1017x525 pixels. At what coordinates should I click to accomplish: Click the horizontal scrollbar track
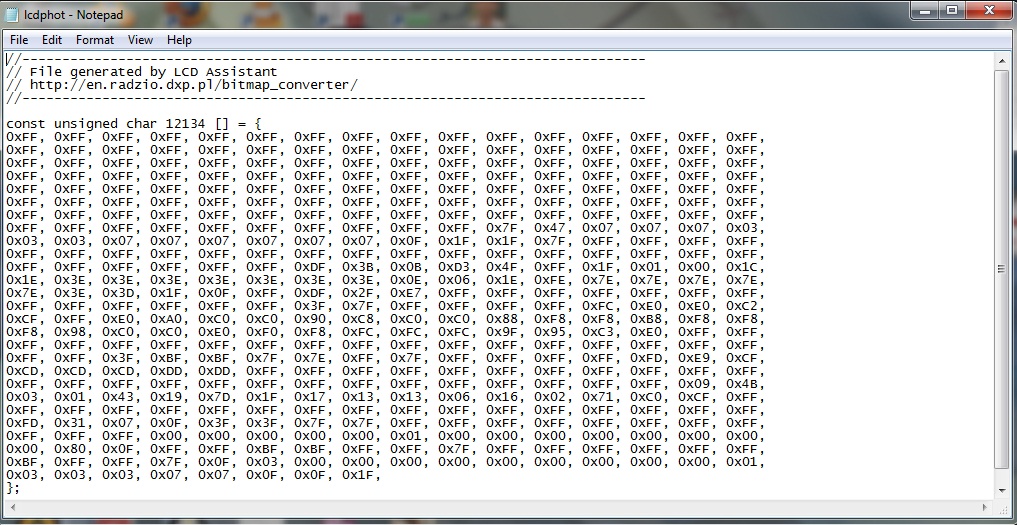coord(500,506)
